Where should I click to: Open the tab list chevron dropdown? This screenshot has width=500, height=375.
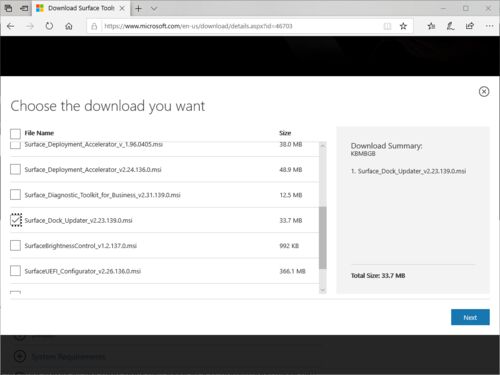coord(154,8)
